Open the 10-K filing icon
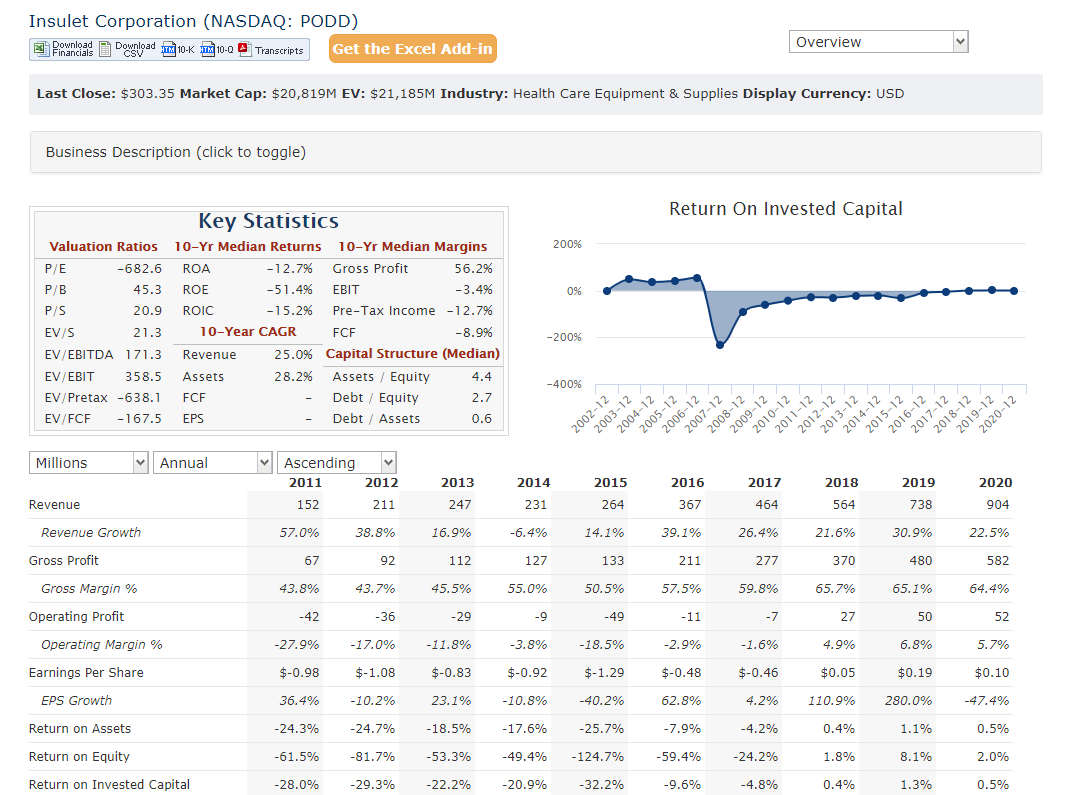The height and width of the screenshot is (795, 1079). pos(169,49)
